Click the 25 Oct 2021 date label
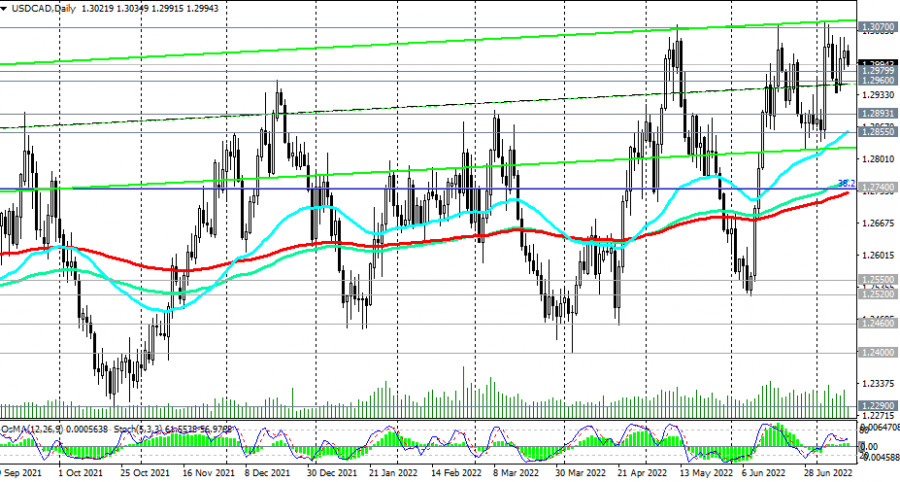 (x=143, y=473)
